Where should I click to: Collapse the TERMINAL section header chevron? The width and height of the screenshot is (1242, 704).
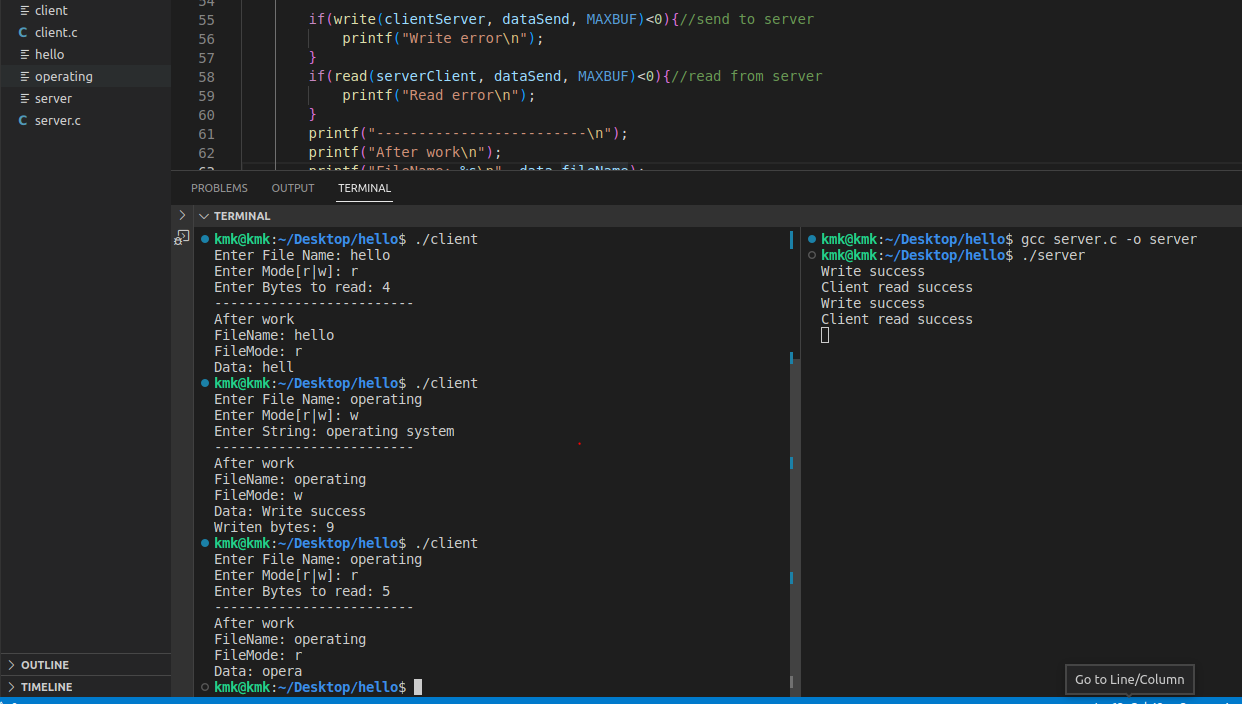tap(204, 216)
